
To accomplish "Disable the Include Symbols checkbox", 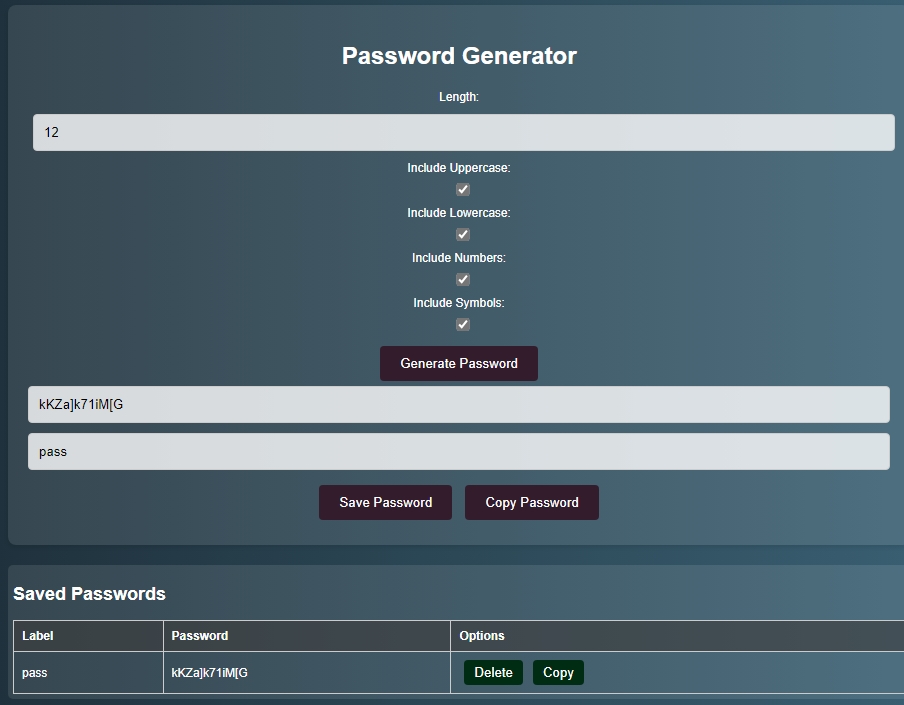I will click(x=463, y=325).
